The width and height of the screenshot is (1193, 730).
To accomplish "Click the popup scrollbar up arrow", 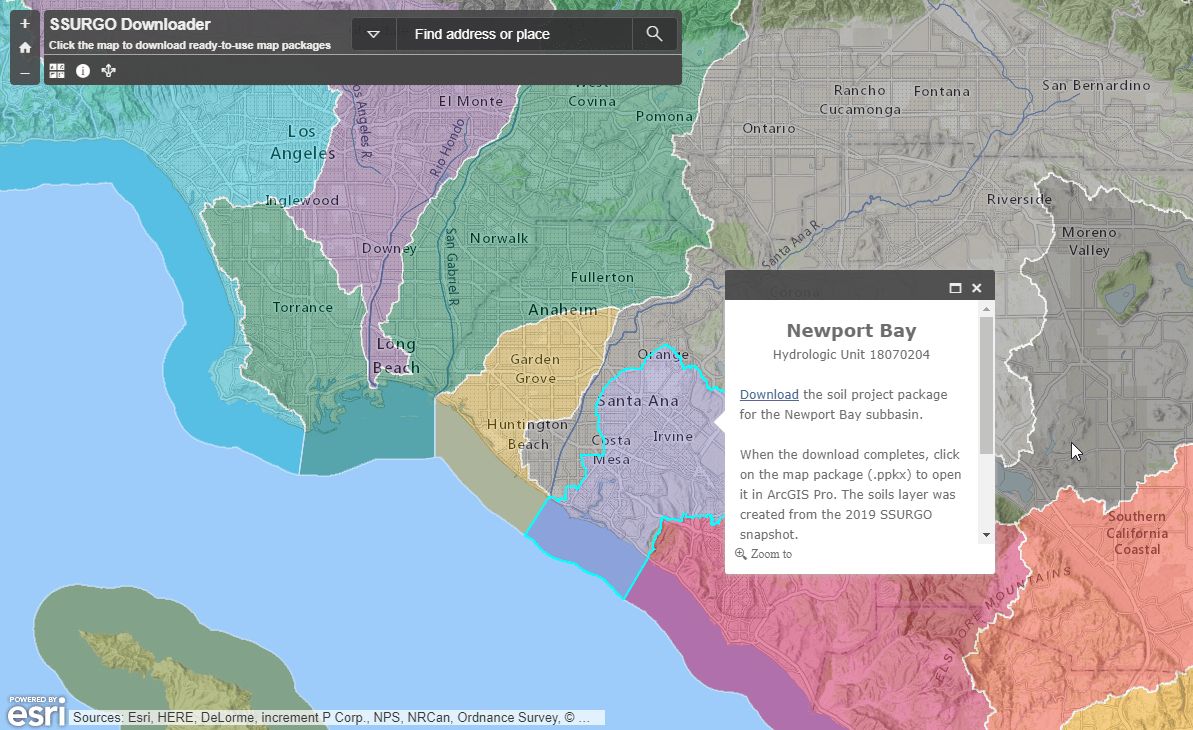I will pos(987,309).
